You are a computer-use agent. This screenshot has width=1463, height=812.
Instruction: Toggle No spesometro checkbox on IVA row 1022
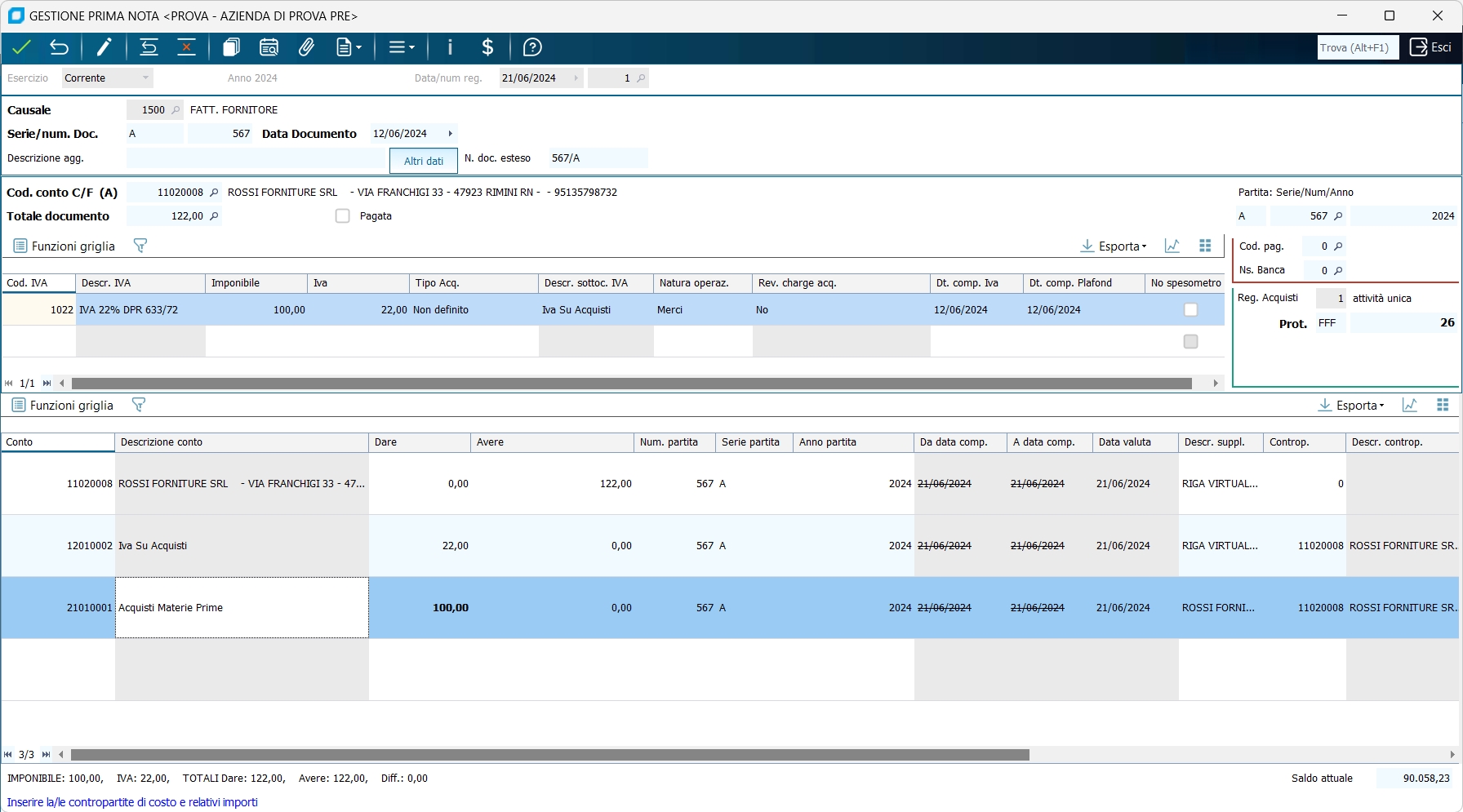1190,310
